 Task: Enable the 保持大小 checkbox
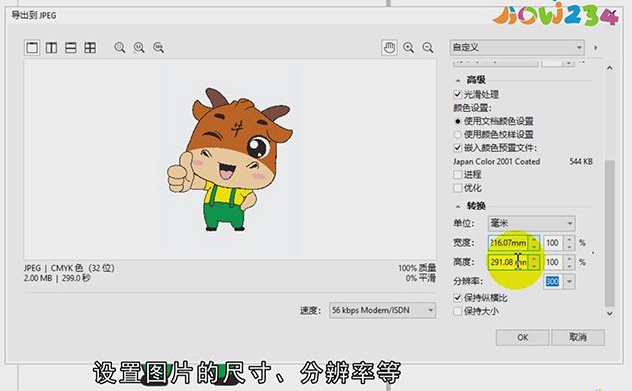457,311
